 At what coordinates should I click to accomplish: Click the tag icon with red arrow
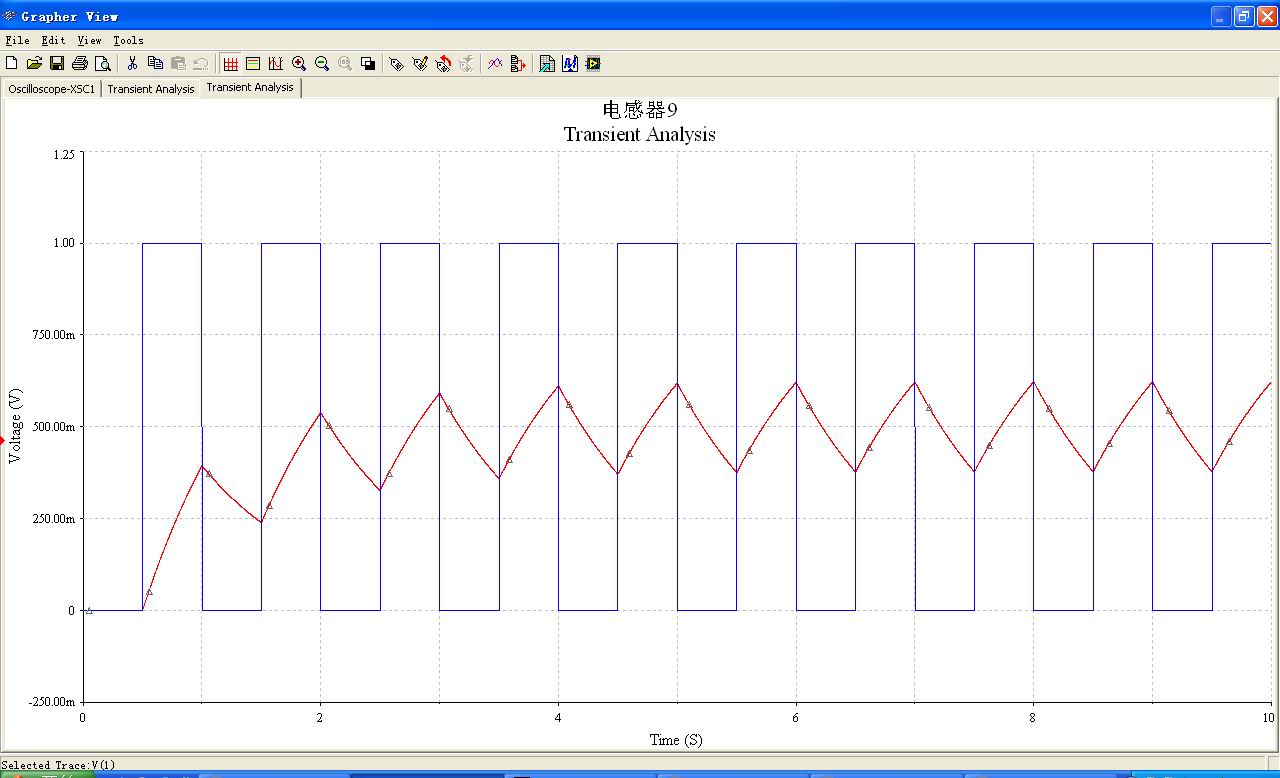point(443,63)
